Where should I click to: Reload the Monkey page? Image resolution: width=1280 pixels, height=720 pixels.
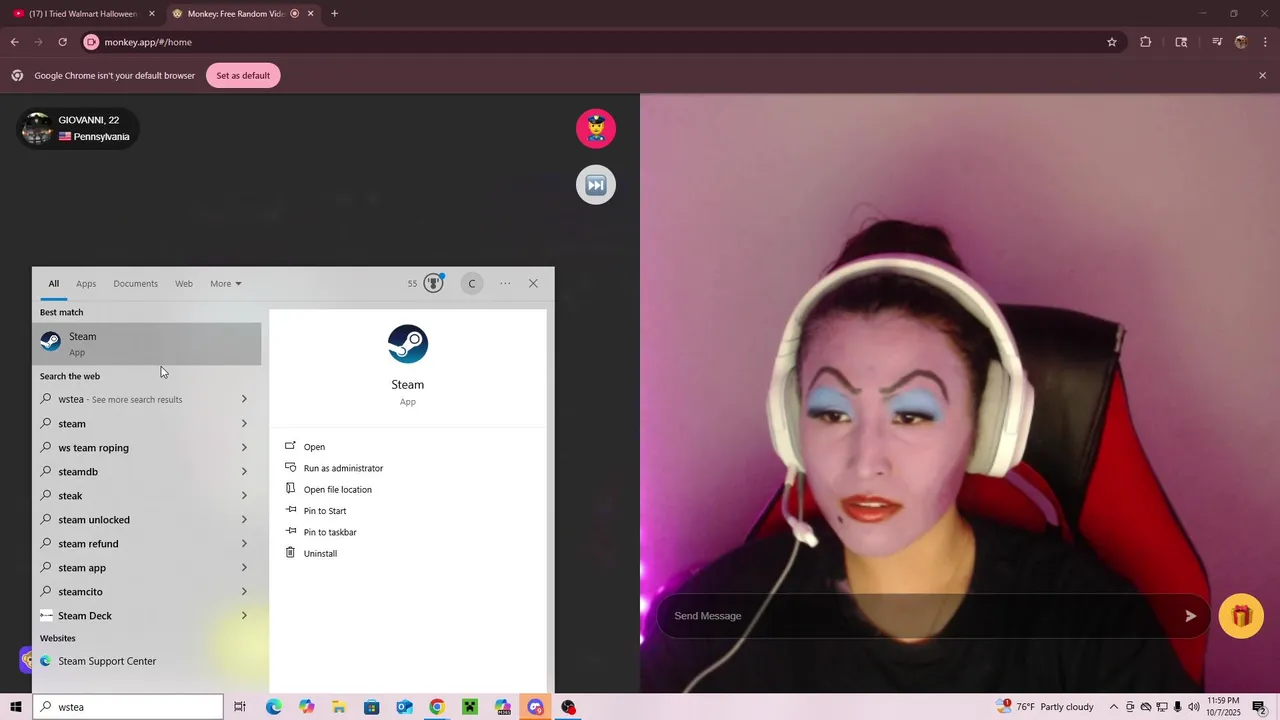coord(62,42)
